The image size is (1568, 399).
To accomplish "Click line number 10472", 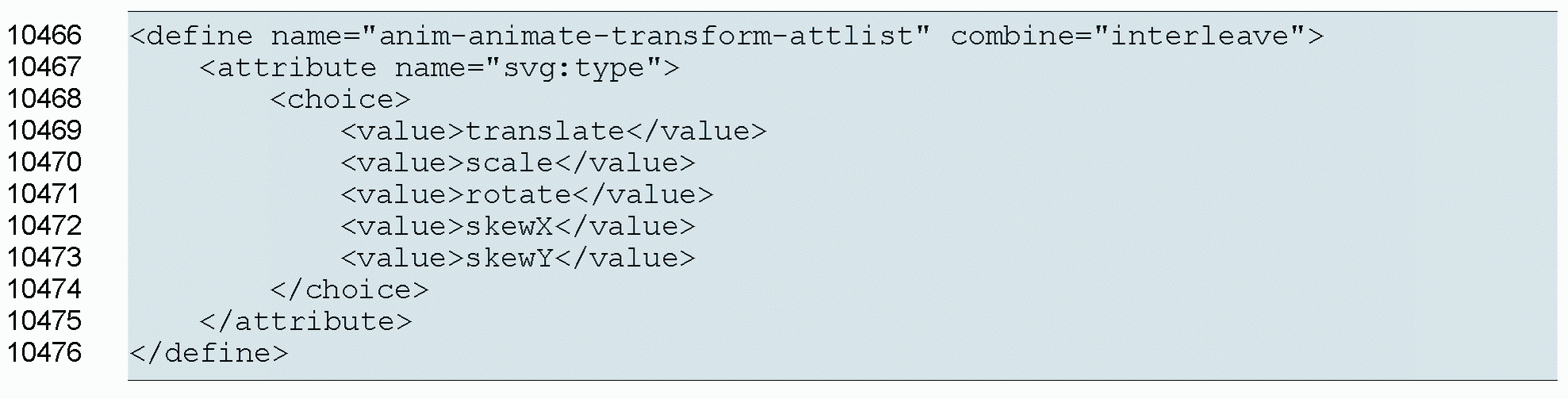I will point(44,226).
